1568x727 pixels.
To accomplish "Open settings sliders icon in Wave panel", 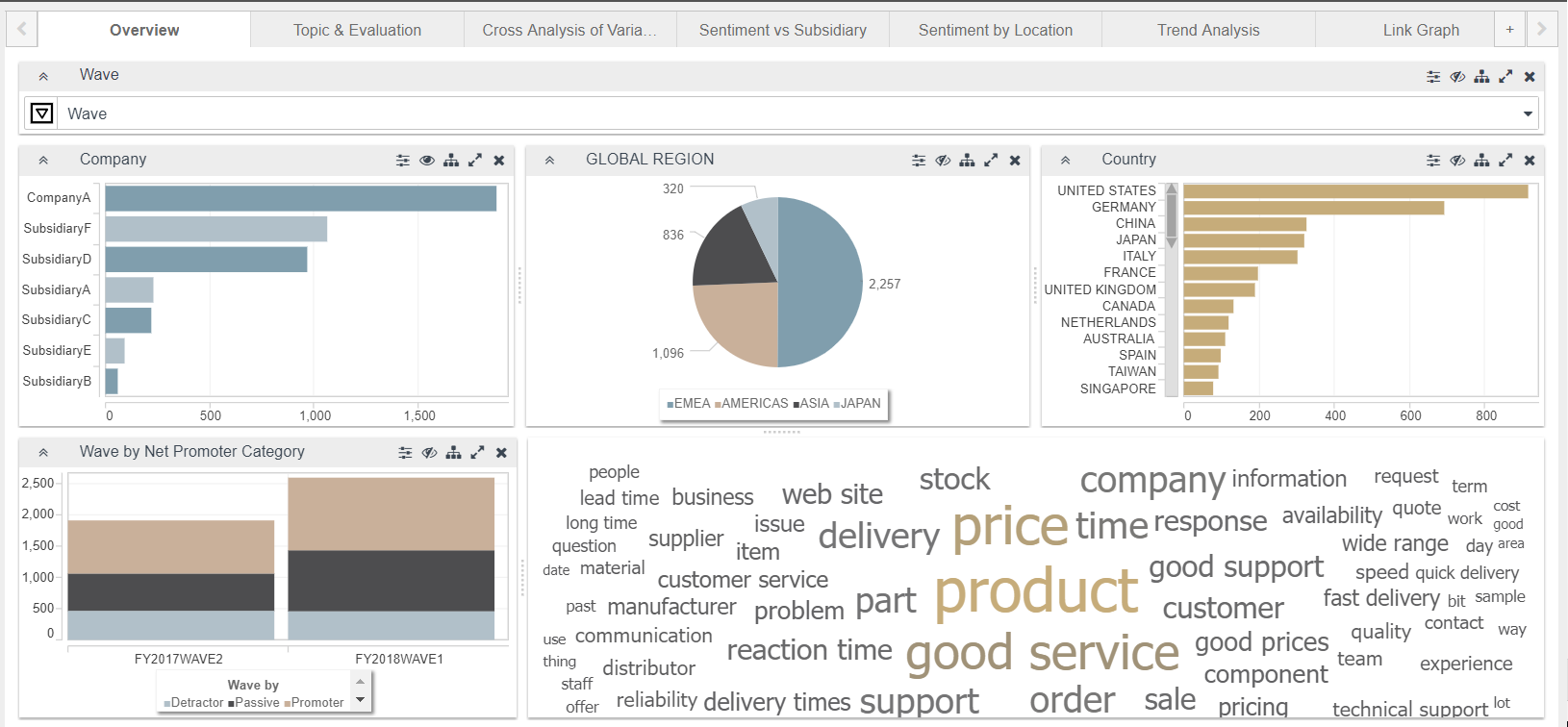I will [1433, 76].
